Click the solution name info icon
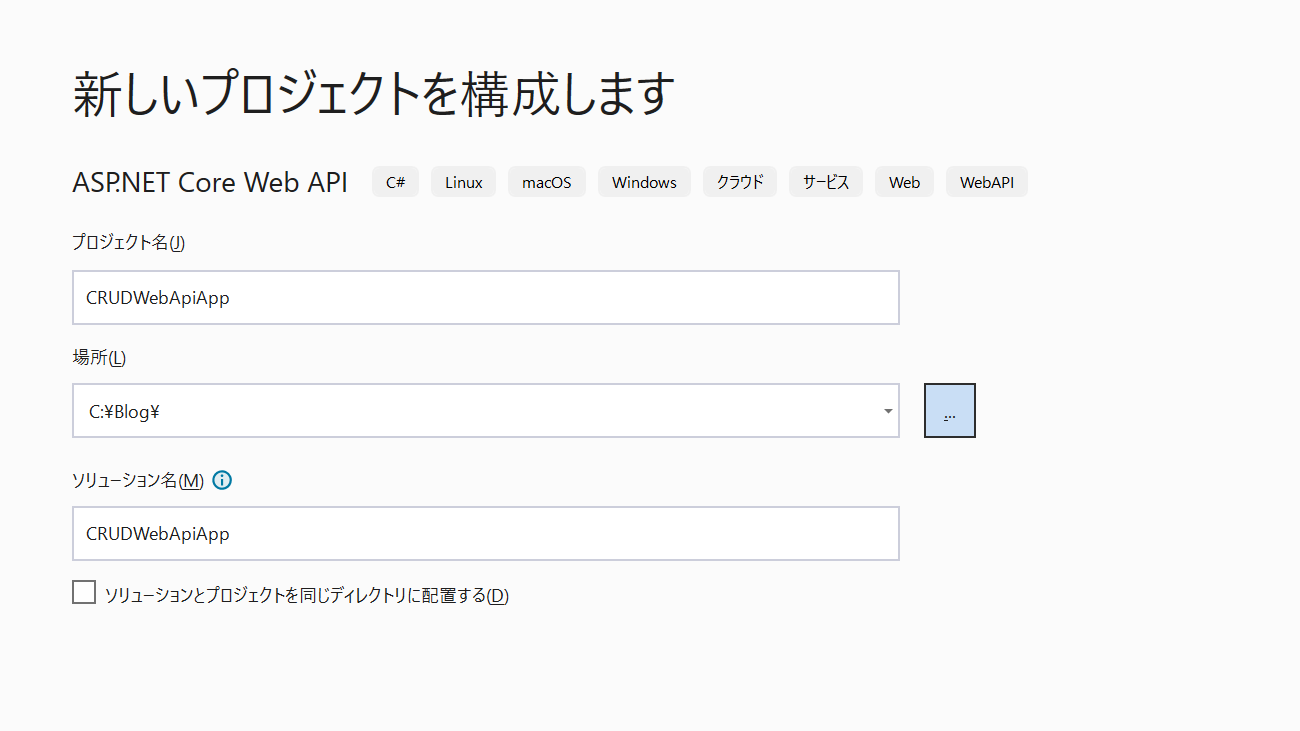The height and width of the screenshot is (731, 1300). pos(222,480)
